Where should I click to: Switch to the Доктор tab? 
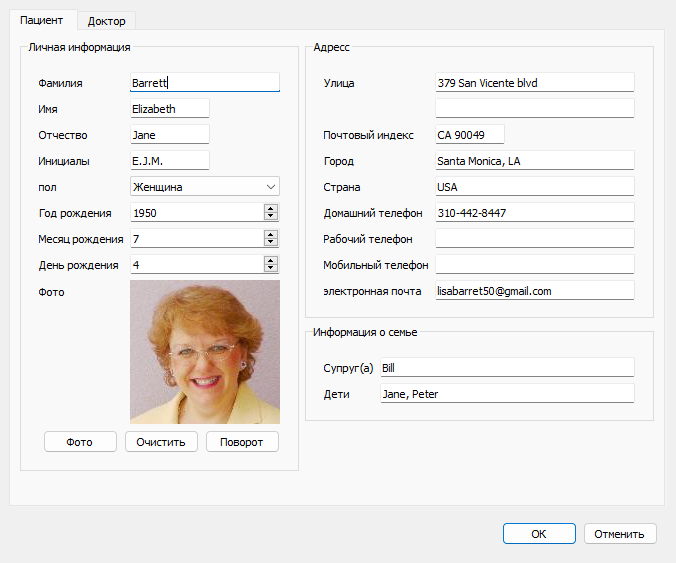[106, 21]
